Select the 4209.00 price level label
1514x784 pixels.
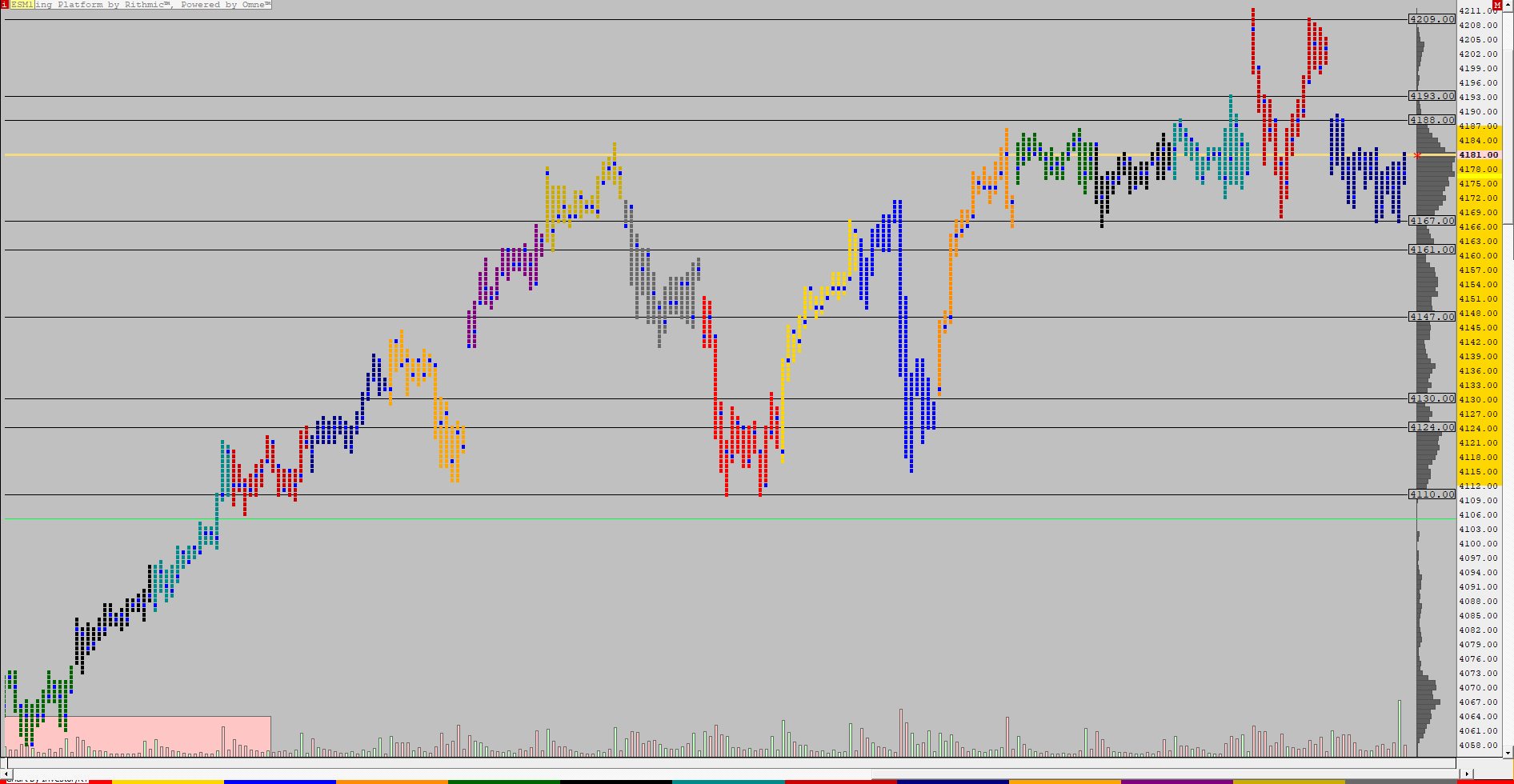click(x=1432, y=19)
